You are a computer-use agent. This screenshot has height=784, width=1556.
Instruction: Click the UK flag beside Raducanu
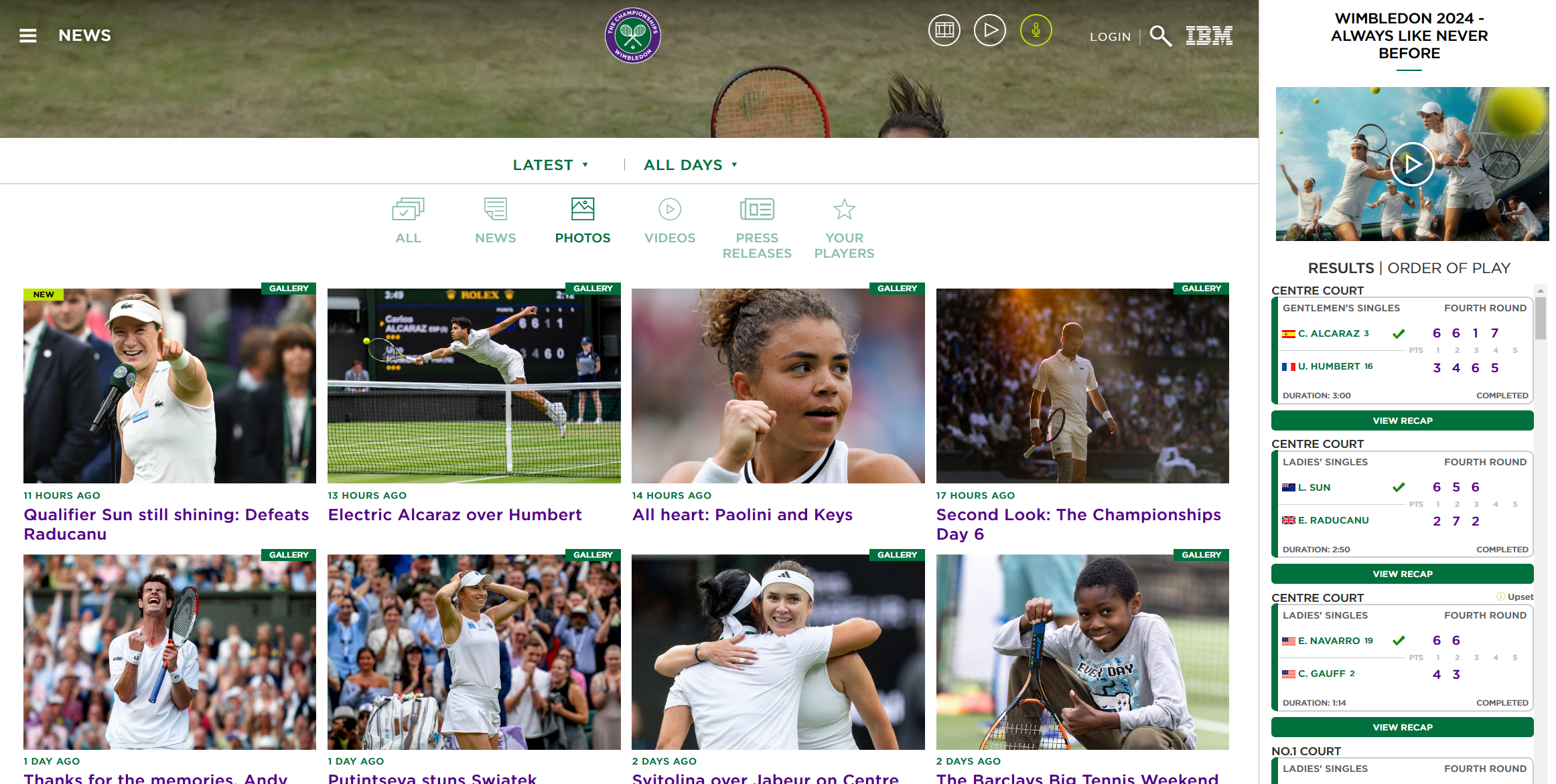click(1288, 520)
